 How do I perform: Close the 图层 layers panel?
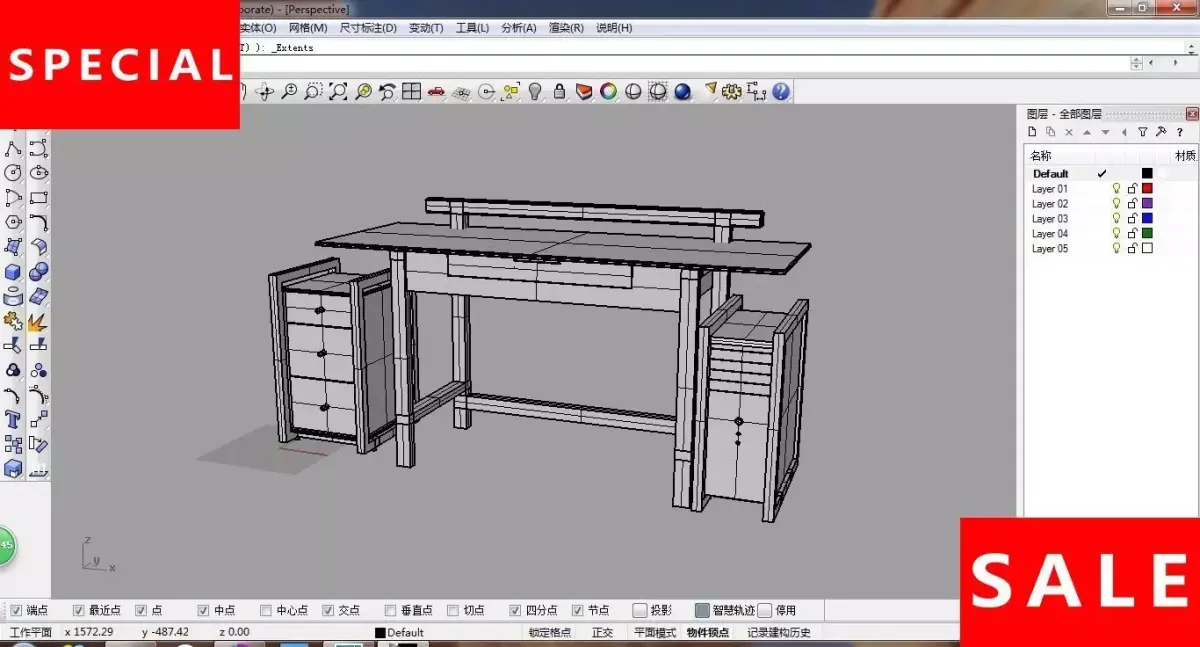point(1191,113)
